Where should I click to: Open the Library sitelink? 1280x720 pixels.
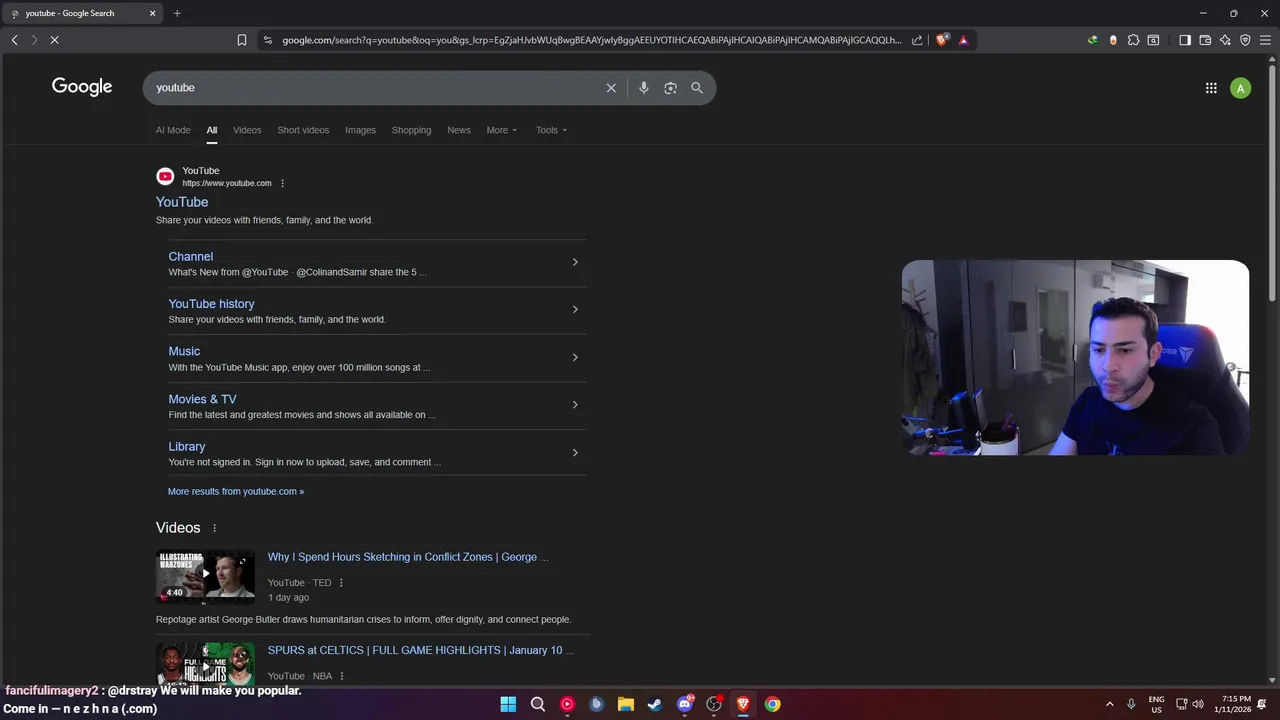pos(187,447)
